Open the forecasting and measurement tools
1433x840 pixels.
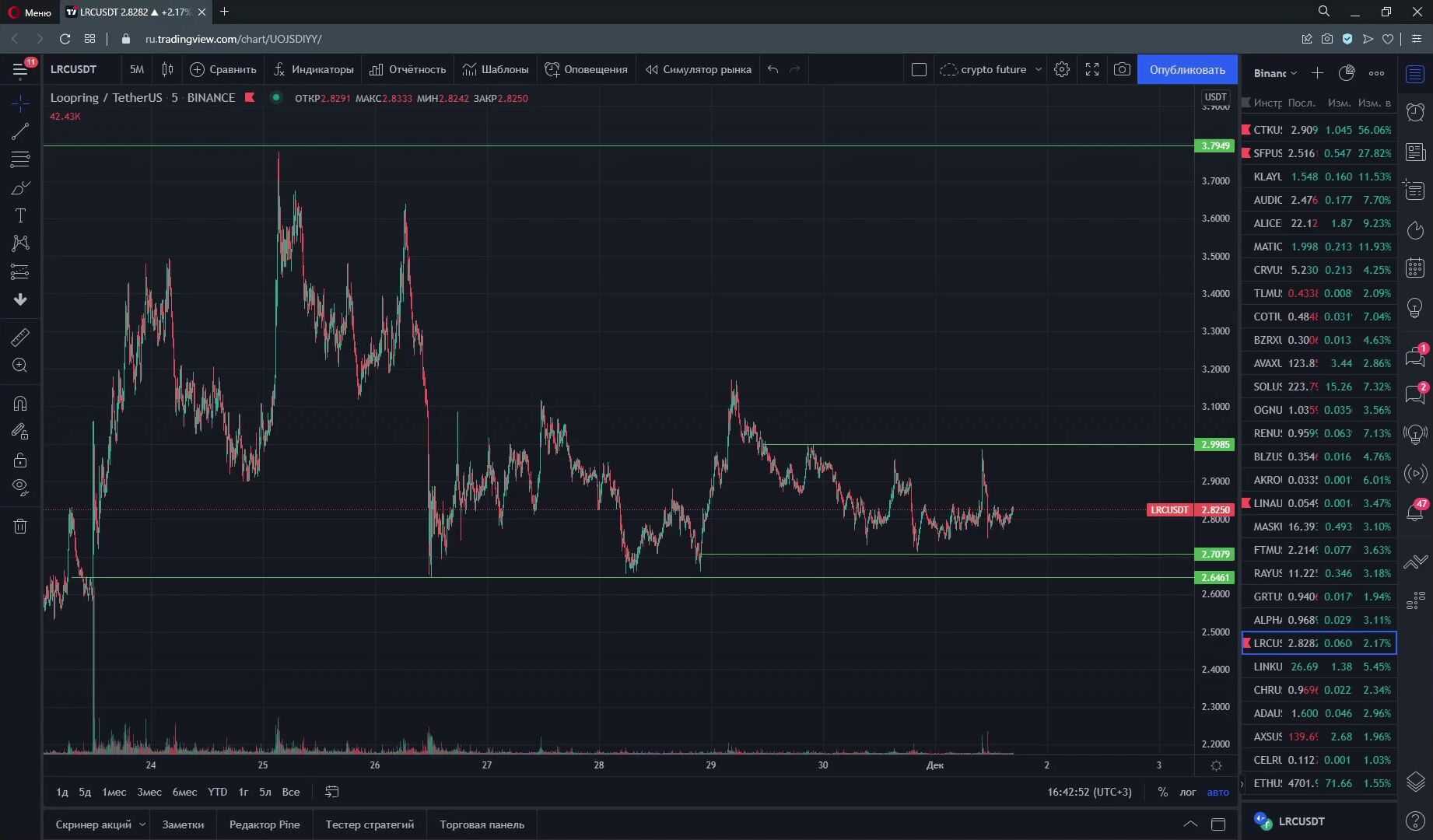20,271
